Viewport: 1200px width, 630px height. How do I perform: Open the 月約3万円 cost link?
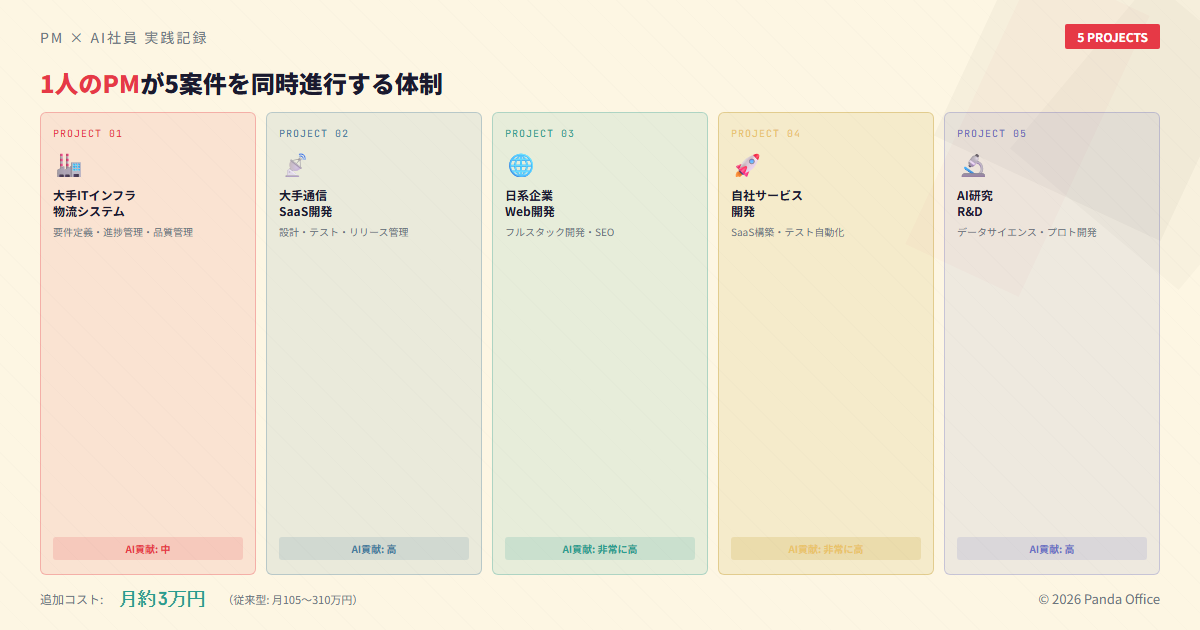[x=162, y=599]
